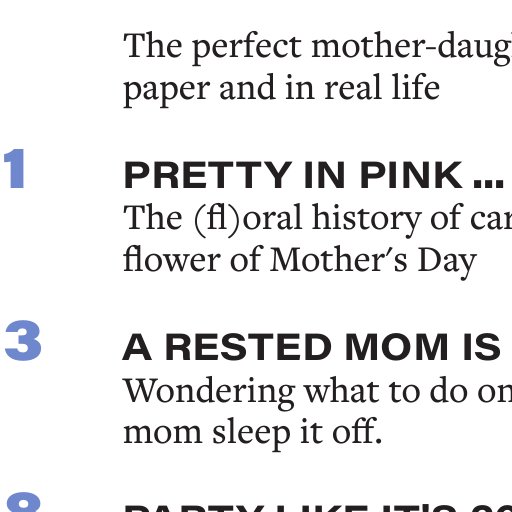The image size is (512, 512).
Task: Click the word 'history' in the description
Action: [x=366, y=220]
